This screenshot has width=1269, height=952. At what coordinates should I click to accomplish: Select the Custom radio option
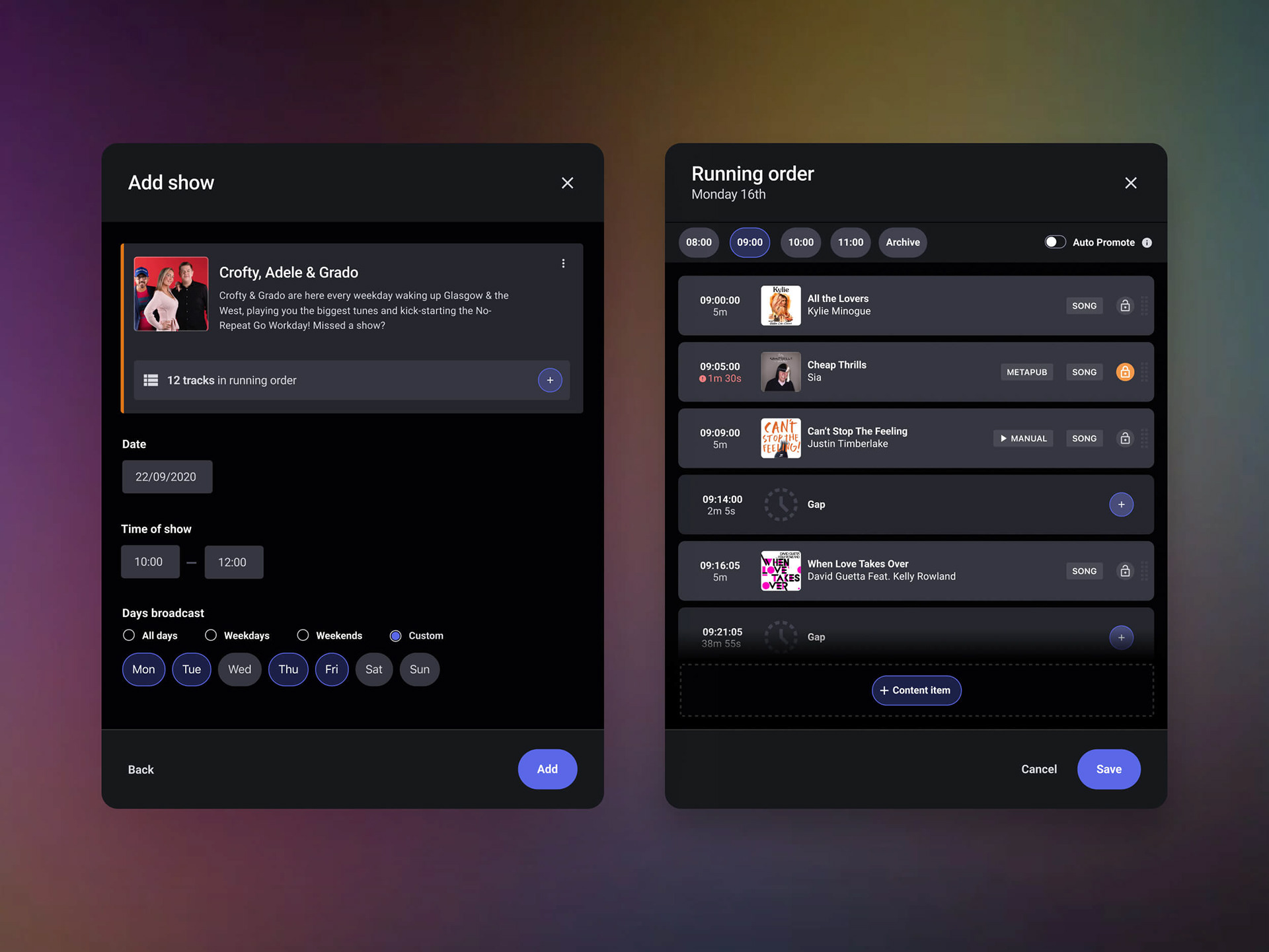395,636
